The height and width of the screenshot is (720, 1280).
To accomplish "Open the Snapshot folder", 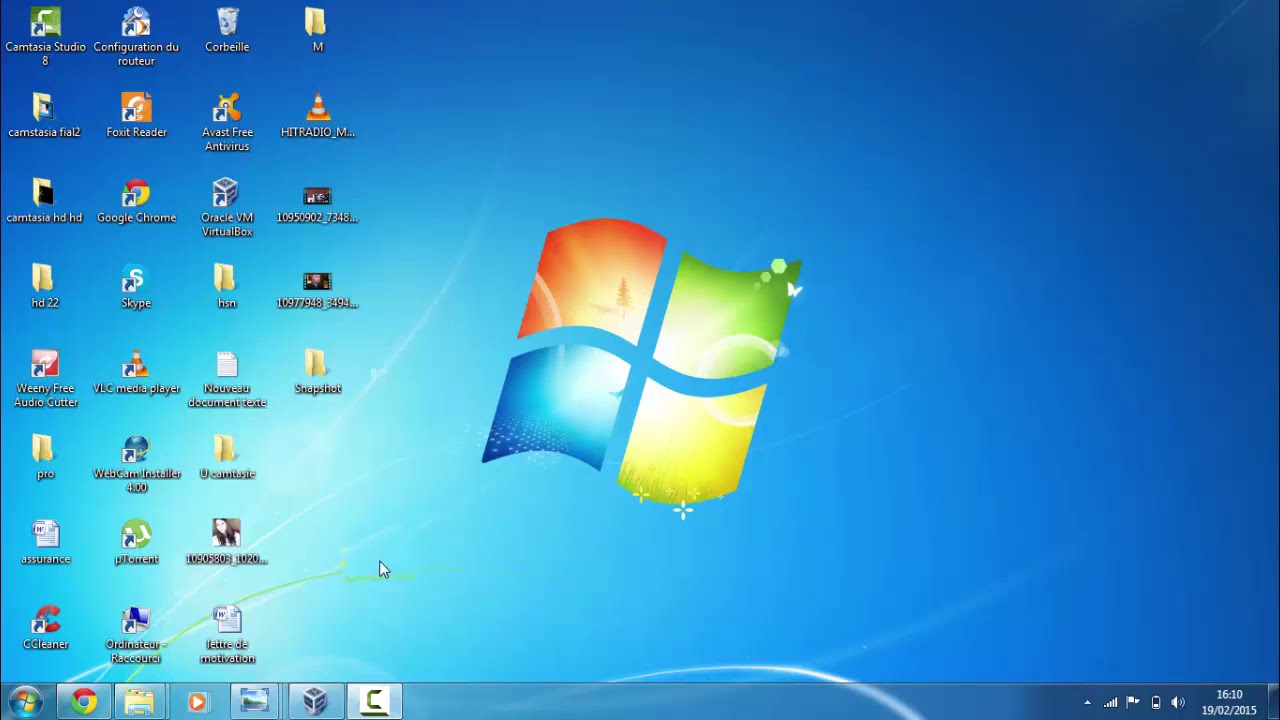I will tap(317, 371).
